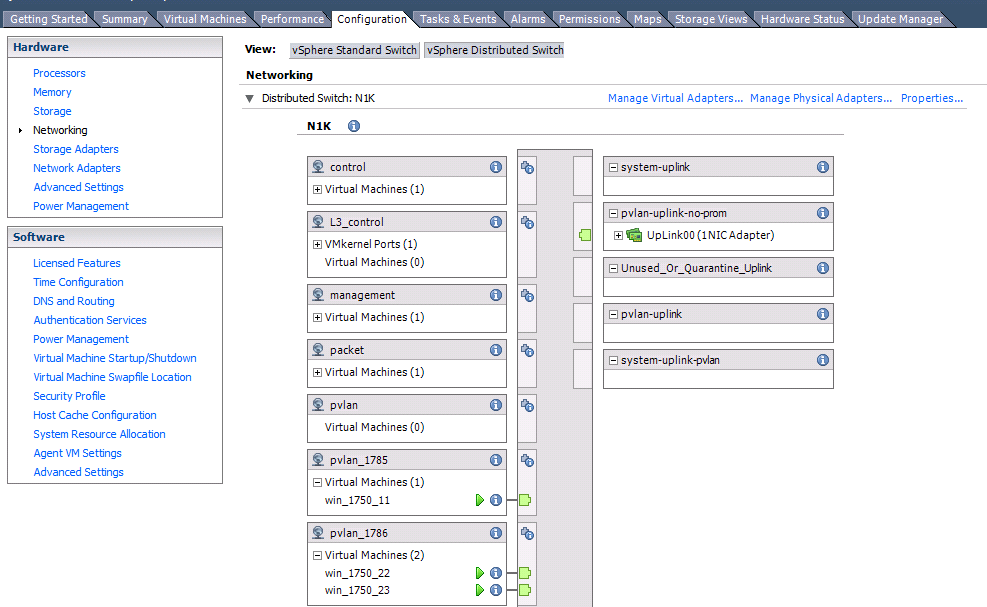
Task: Switch view to vSphere Standard Switch
Action: [354, 50]
